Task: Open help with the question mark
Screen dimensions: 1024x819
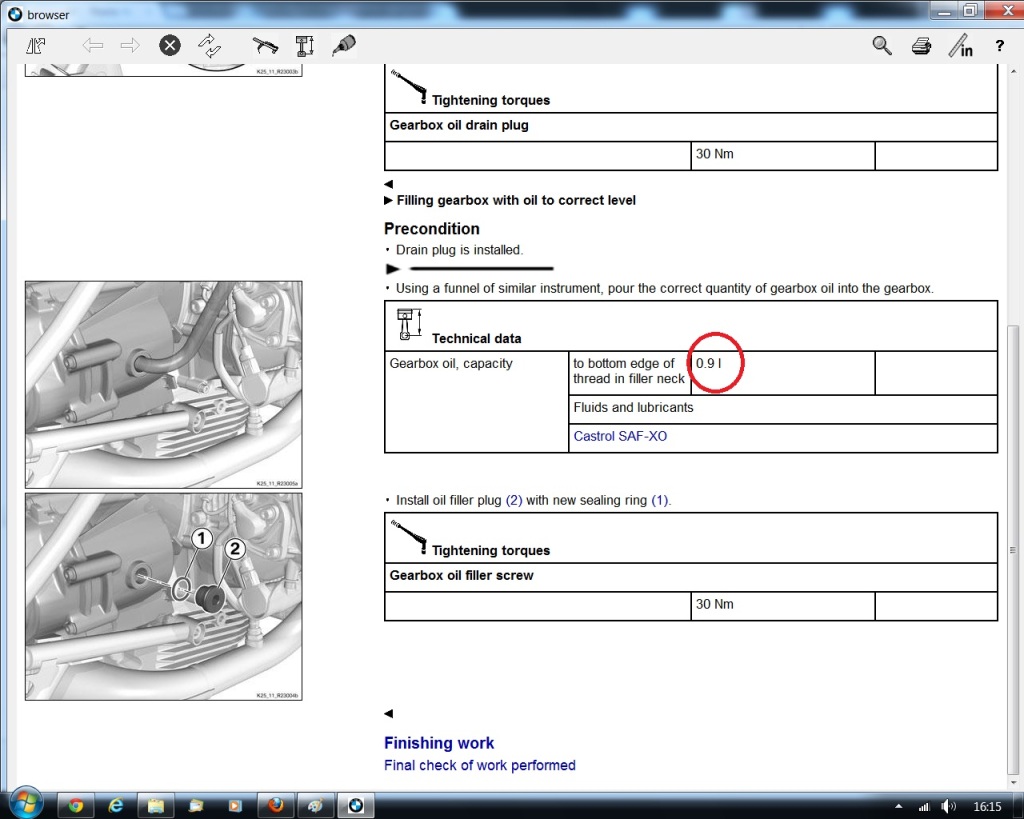Action: [x=999, y=46]
